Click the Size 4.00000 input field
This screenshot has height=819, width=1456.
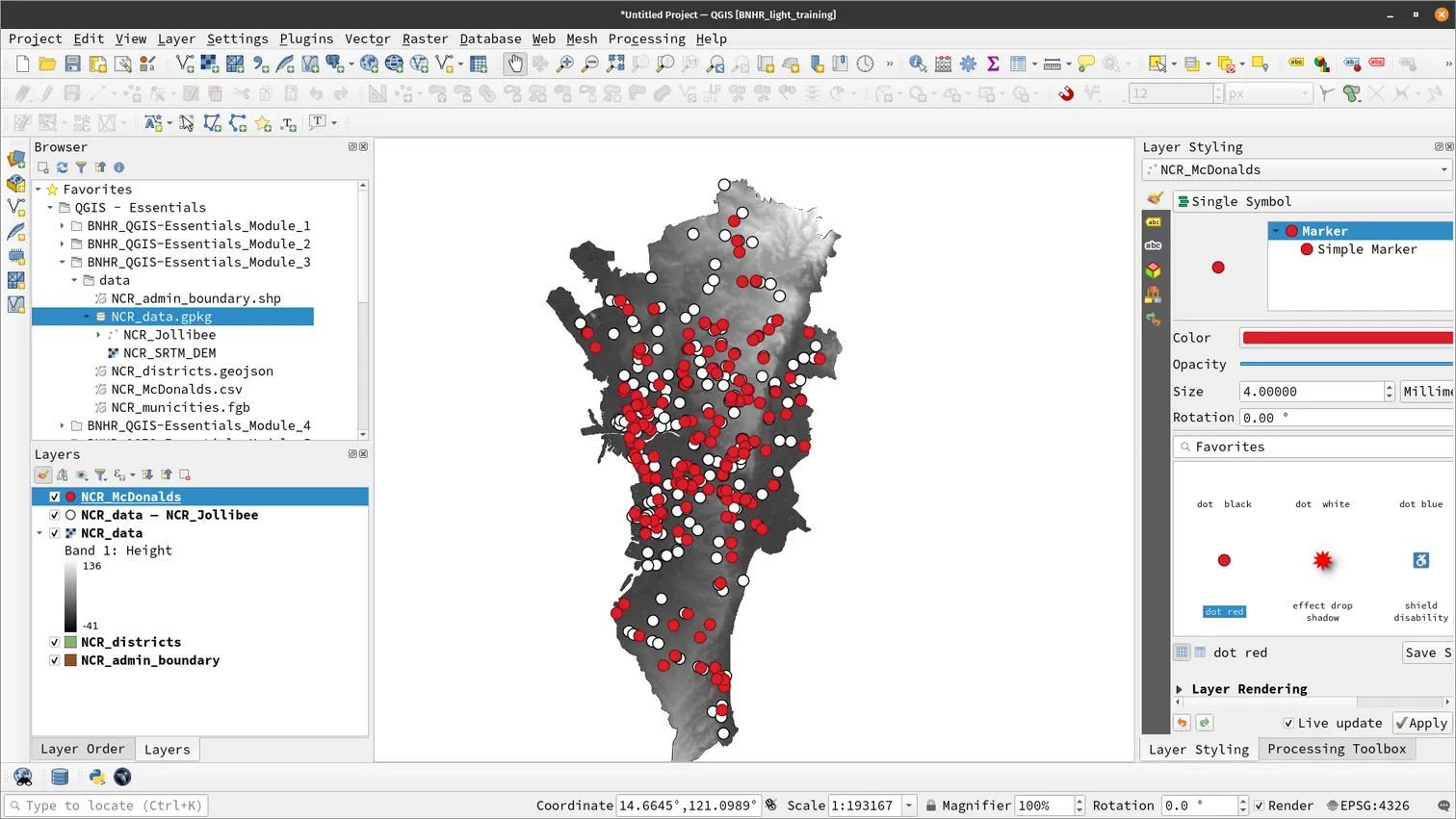coord(1312,392)
